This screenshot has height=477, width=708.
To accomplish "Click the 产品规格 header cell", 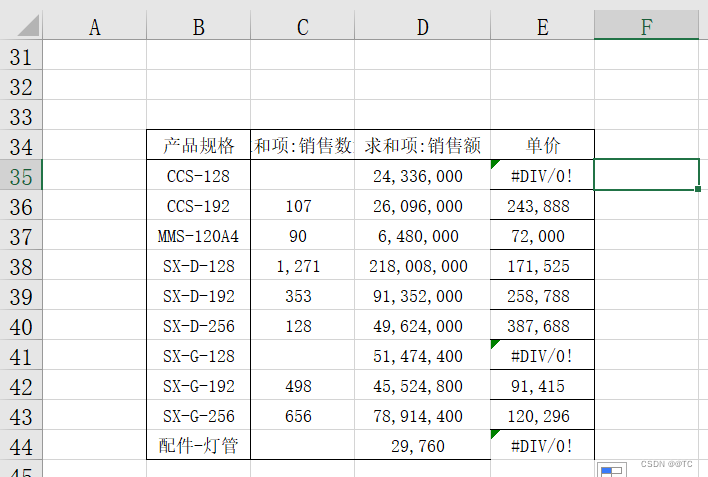I will coord(199,145).
